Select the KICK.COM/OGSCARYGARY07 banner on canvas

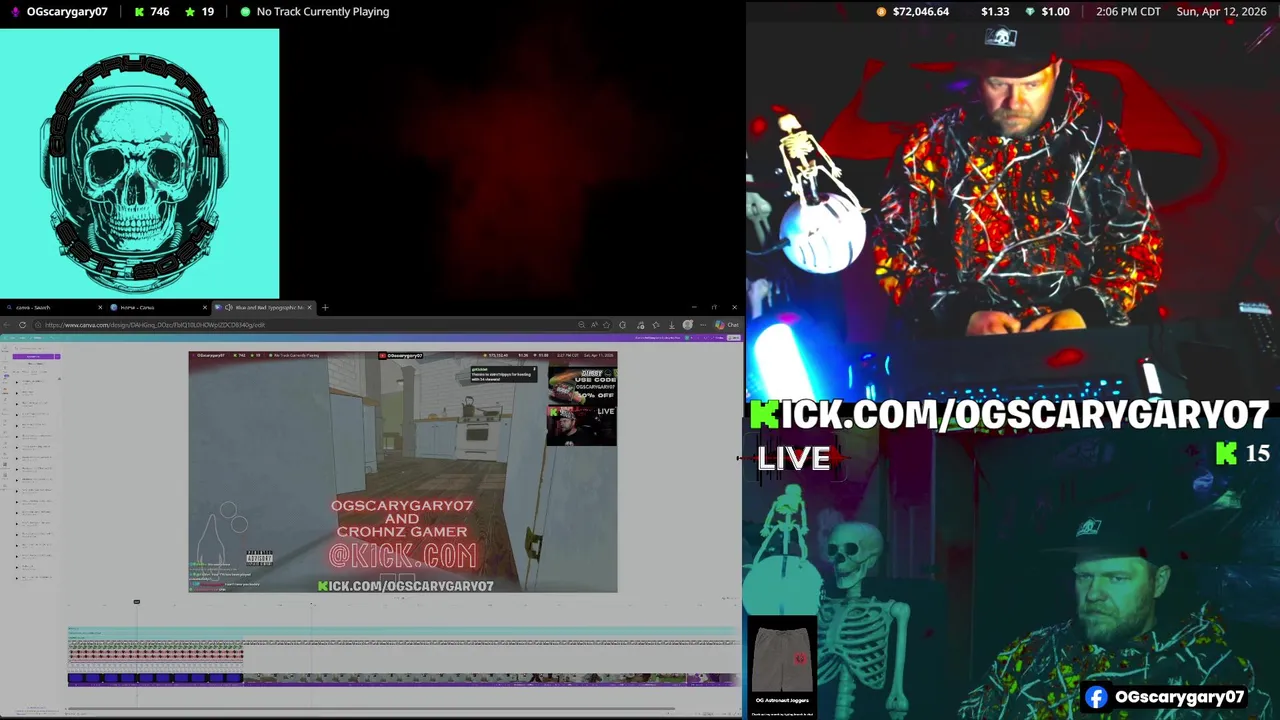(405, 586)
